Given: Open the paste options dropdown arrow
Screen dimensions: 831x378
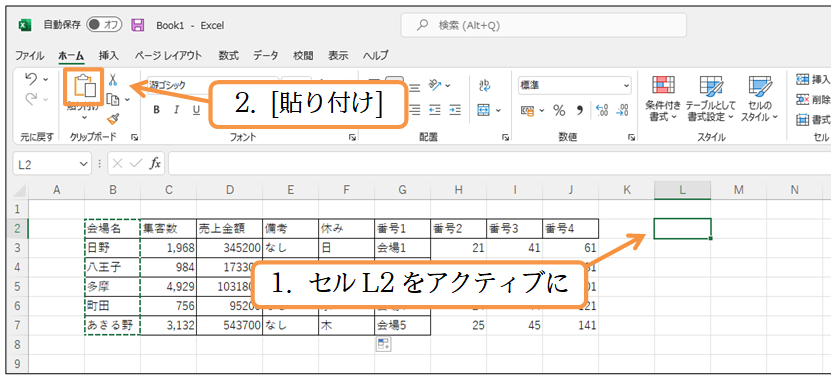Looking at the screenshot, I should [x=84, y=118].
